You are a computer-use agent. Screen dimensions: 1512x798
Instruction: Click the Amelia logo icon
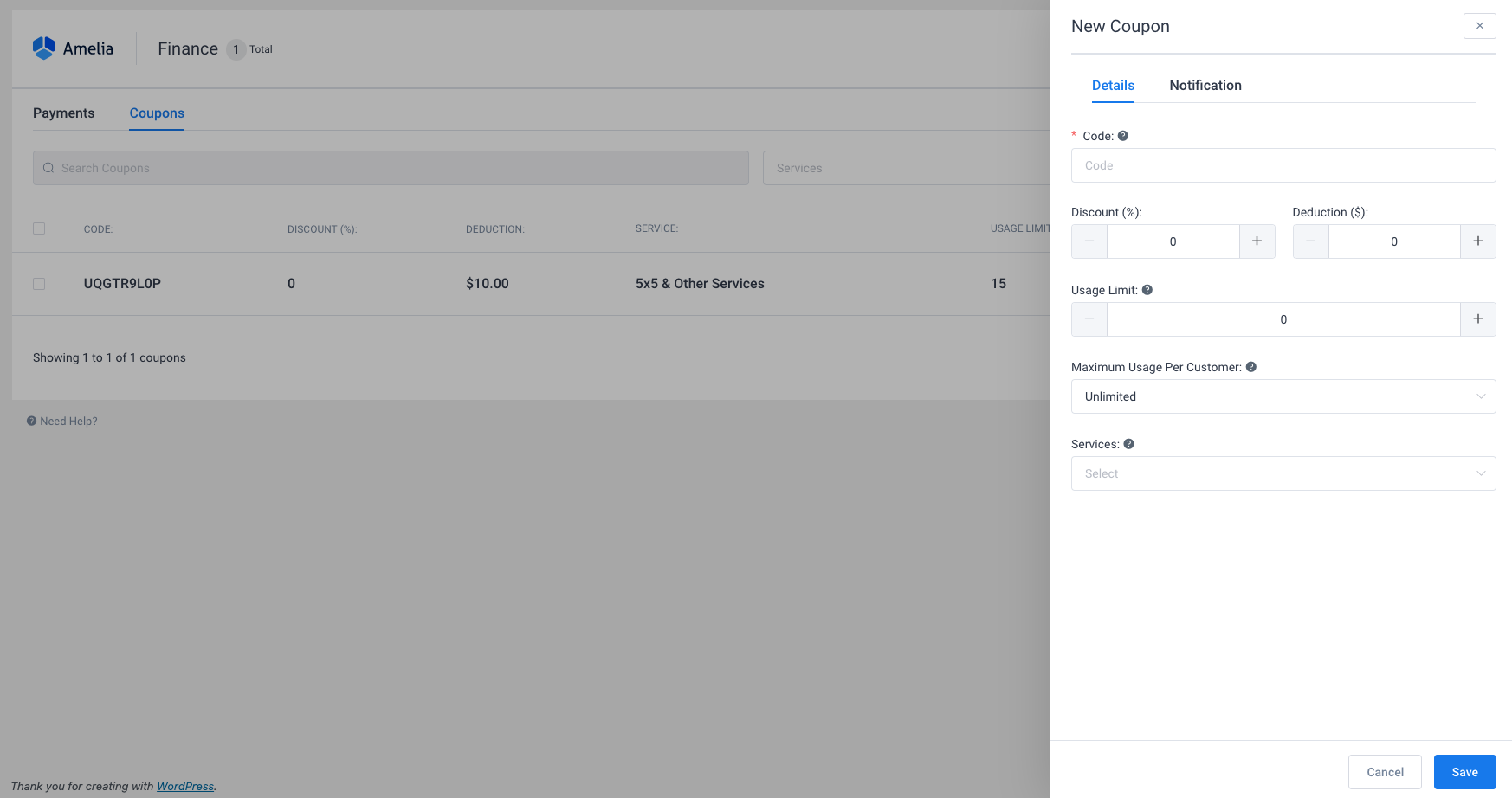[42, 48]
